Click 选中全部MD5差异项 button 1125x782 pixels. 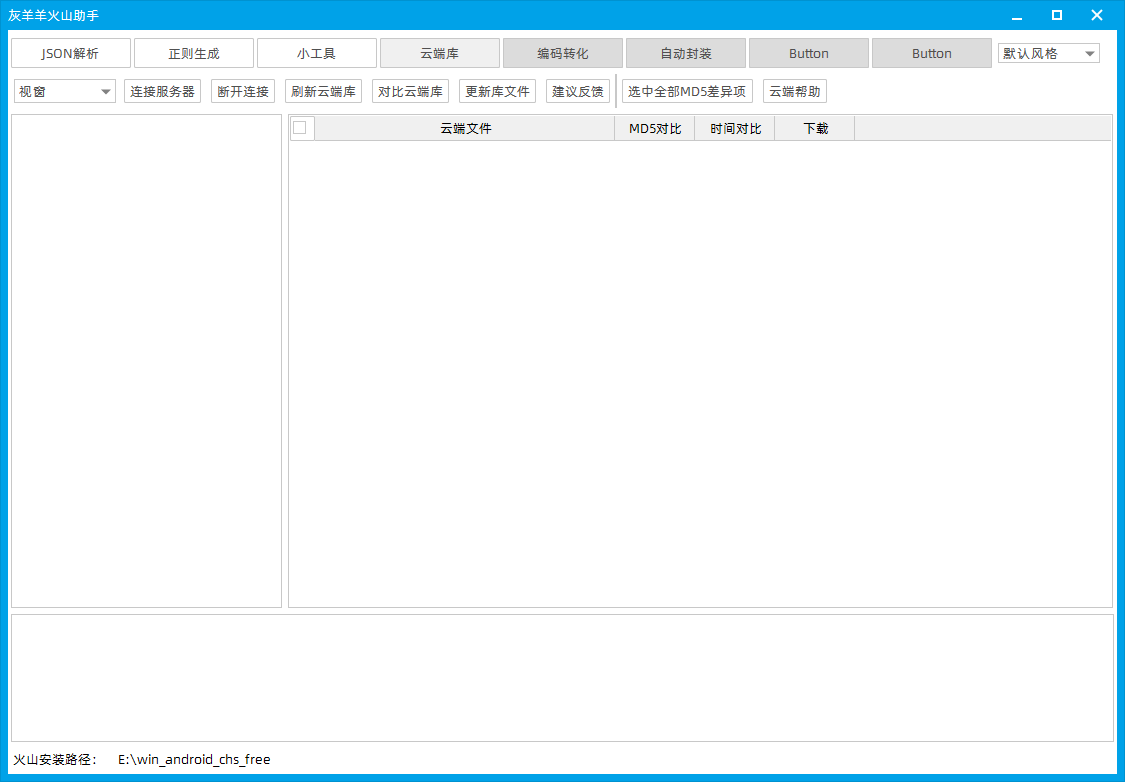tap(687, 91)
